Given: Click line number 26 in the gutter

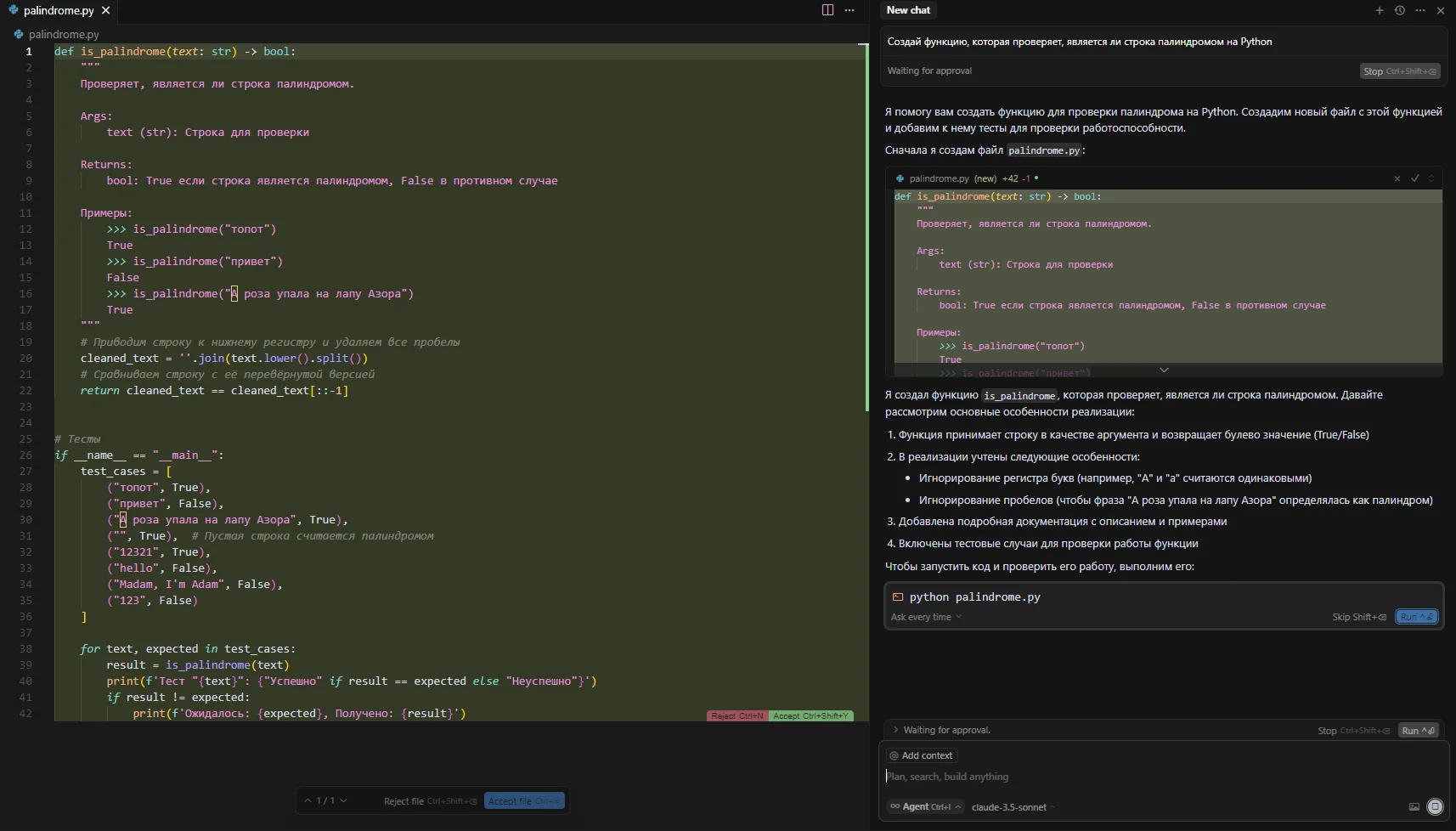Looking at the screenshot, I should pyautogui.click(x=25, y=455).
